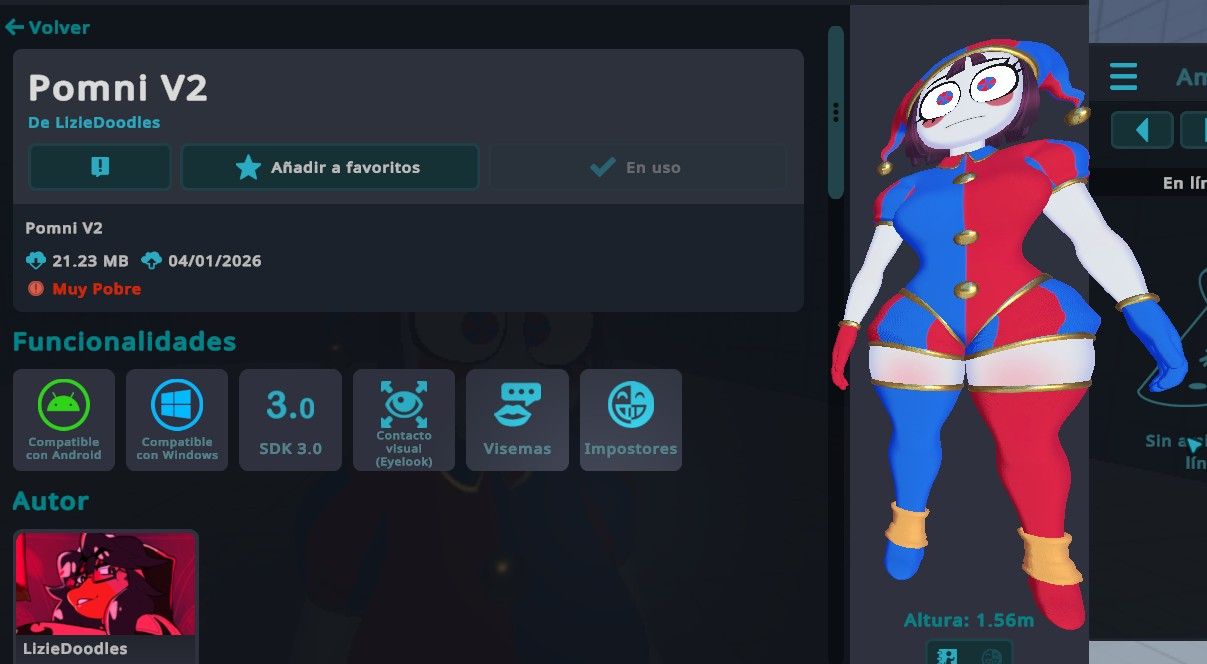Click Añadir a favoritos button
This screenshot has width=1207, height=664.
click(330, 167)
